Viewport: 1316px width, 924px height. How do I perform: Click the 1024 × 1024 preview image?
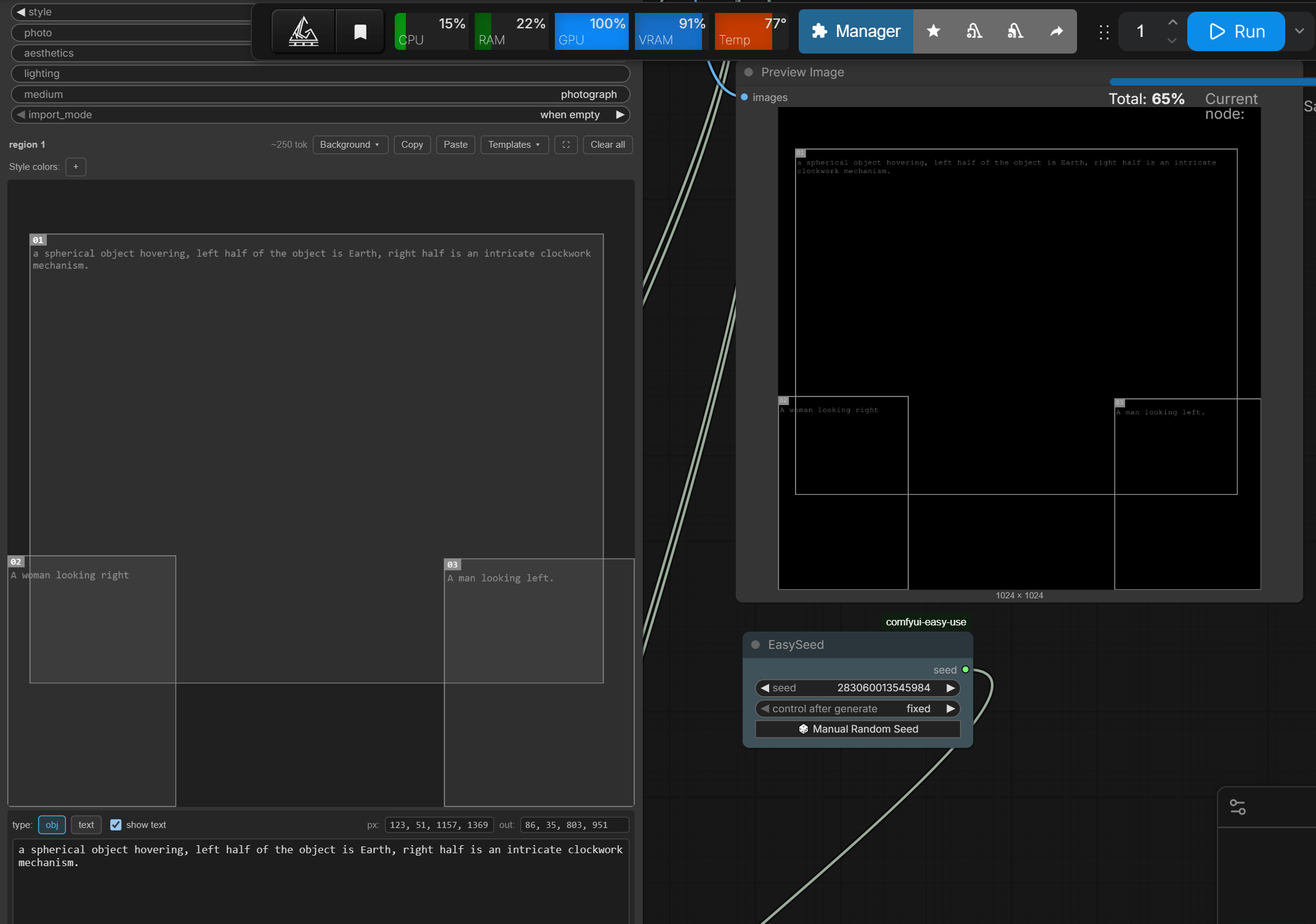click(x=1019, y=348)
